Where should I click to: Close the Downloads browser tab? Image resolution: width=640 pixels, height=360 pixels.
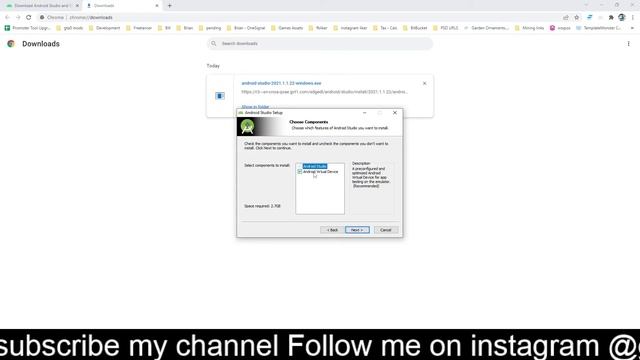tap(157, 6)
